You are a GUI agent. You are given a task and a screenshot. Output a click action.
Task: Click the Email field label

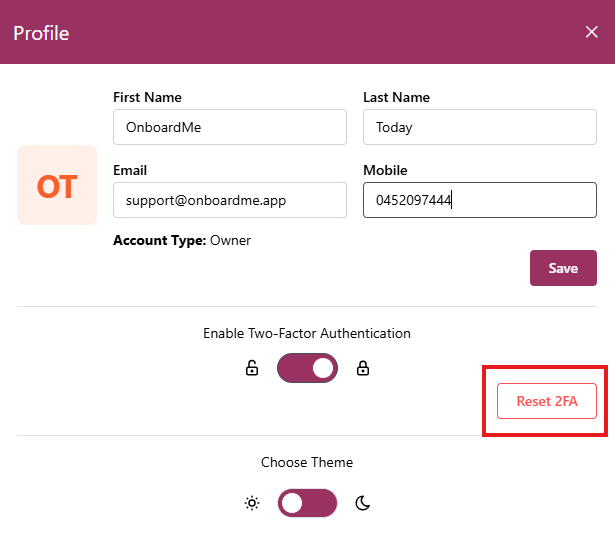point(130,171)
